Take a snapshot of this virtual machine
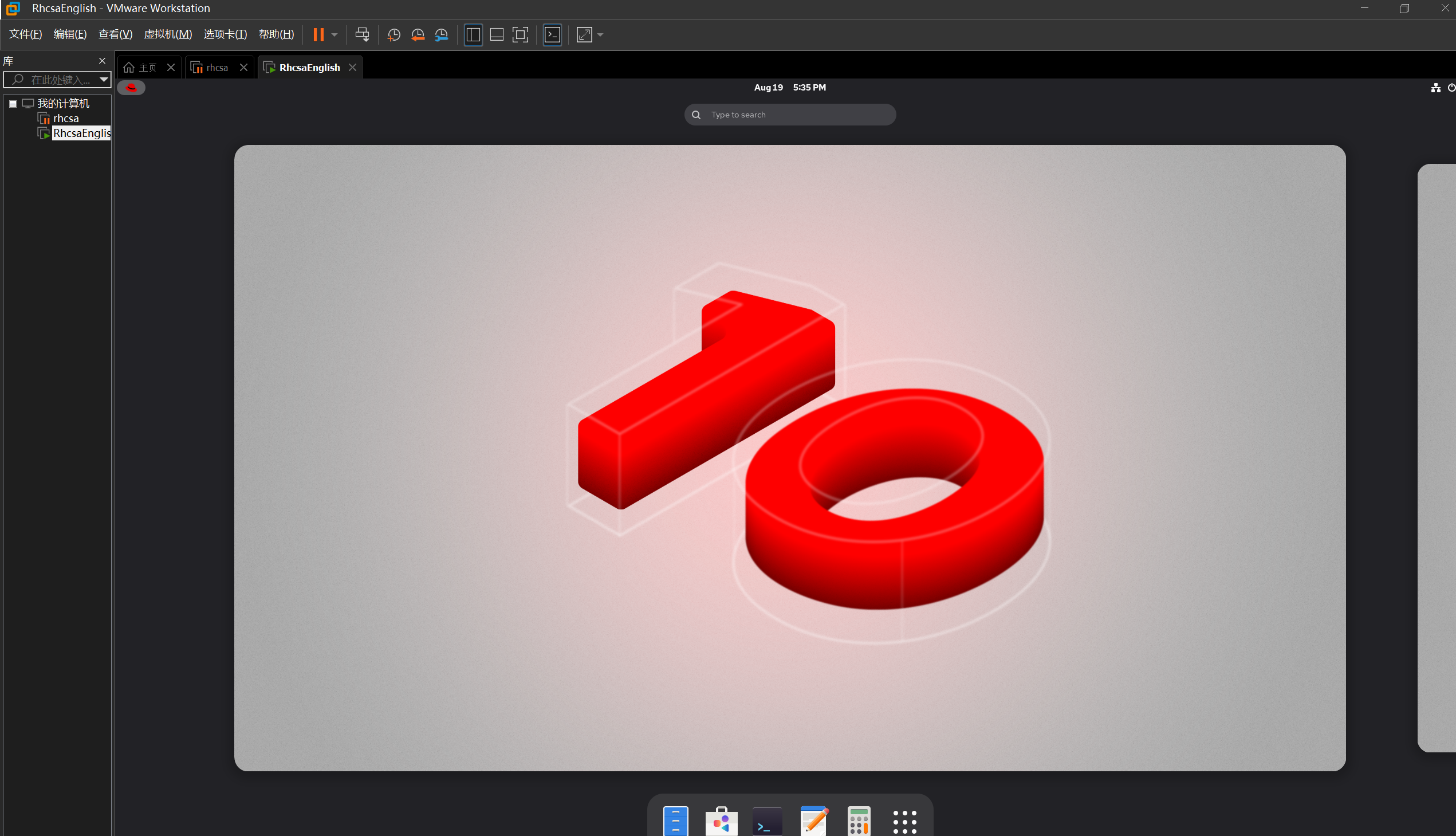This screenshot has width=1456, height=836. (393, 34)
